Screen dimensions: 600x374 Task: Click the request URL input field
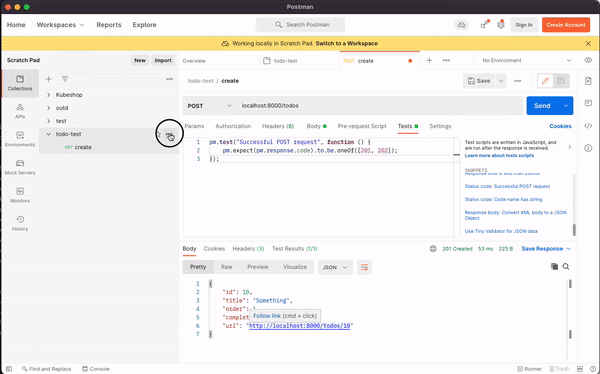tap(379, 106)
